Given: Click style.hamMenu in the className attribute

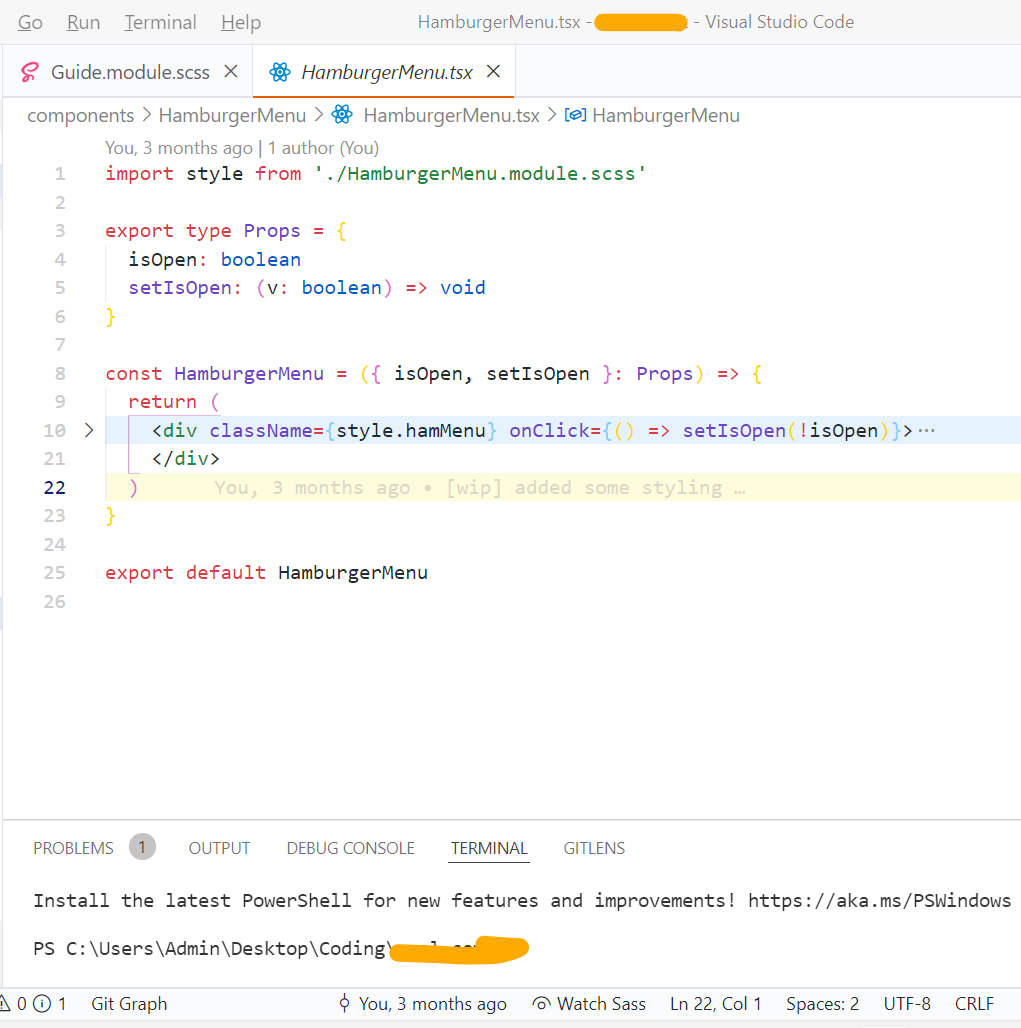Looking at the screenshot, I should point(410,431).
